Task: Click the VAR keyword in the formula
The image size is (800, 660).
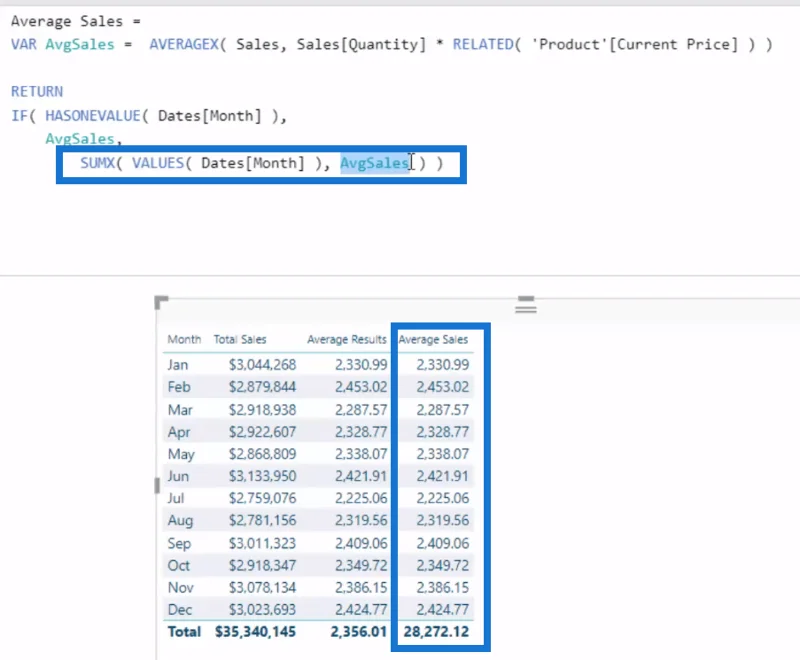Action: 23,44
